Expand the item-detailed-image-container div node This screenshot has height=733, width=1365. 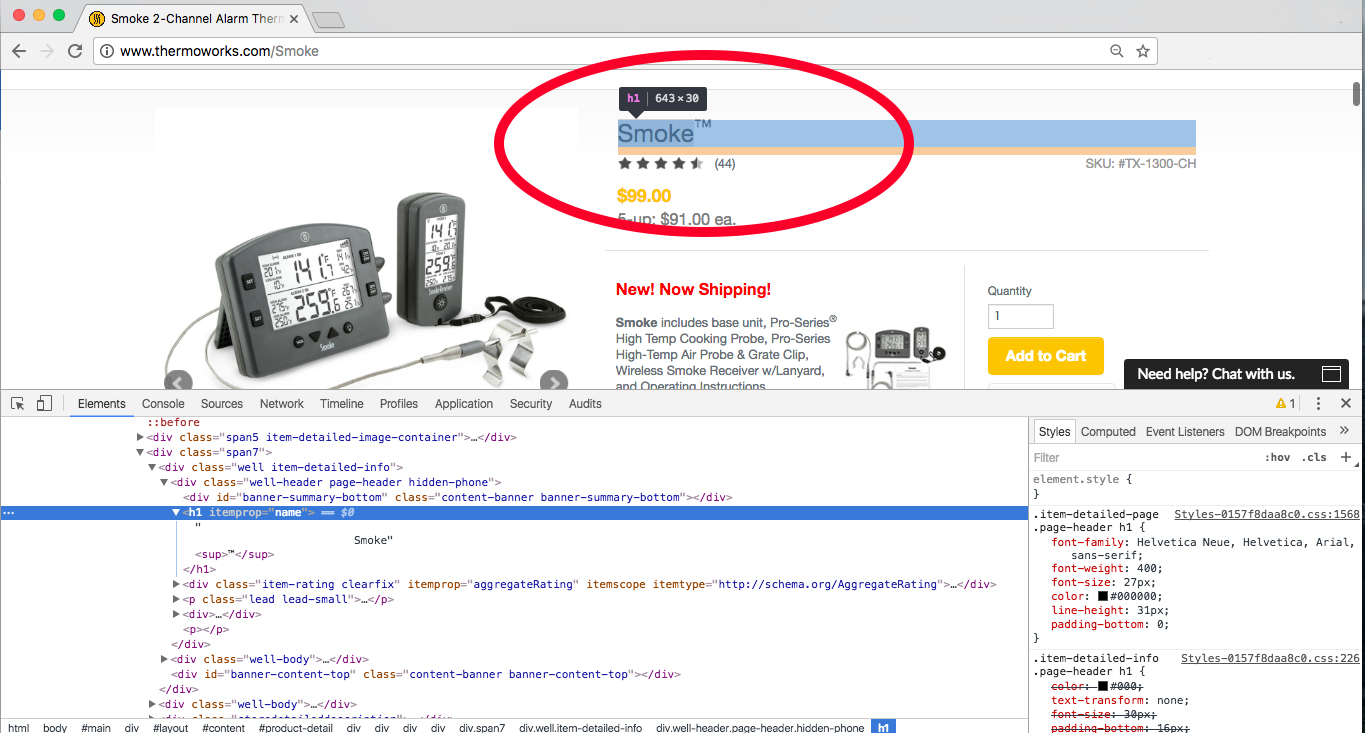pos(141,438)
